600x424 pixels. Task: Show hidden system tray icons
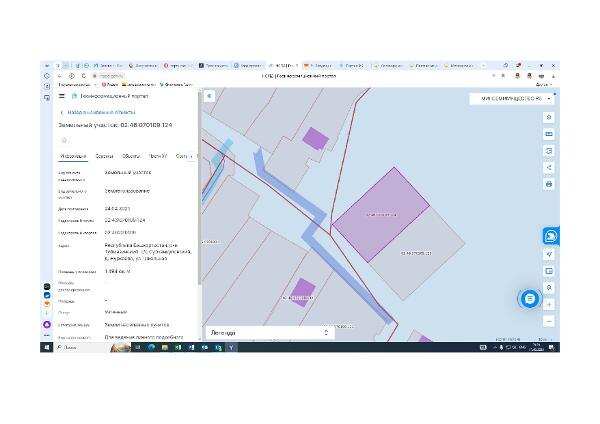pyautogui.click(x=494, y=347)
